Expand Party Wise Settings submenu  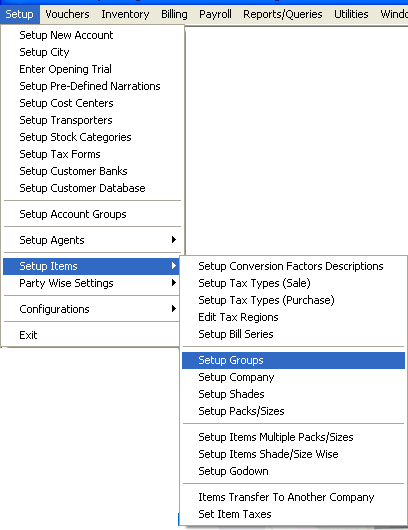[x=91, y=283]
